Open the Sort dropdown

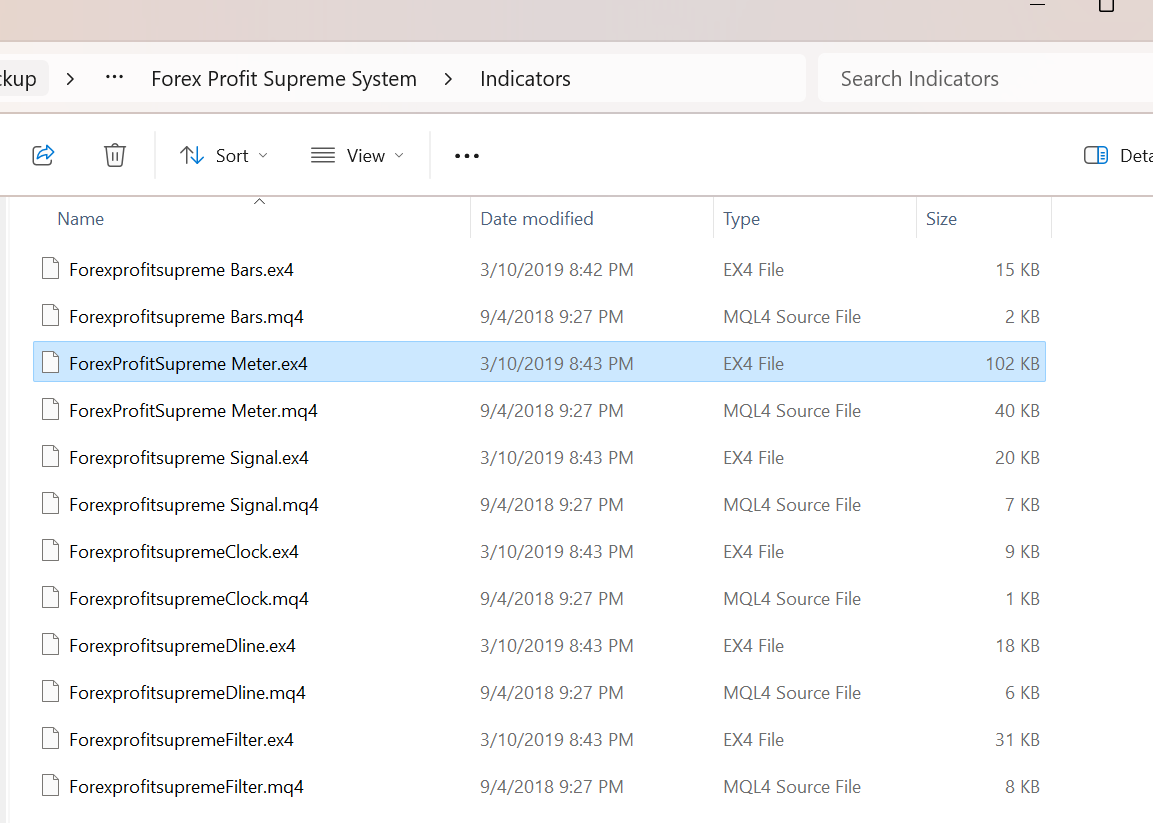point(224,155)
